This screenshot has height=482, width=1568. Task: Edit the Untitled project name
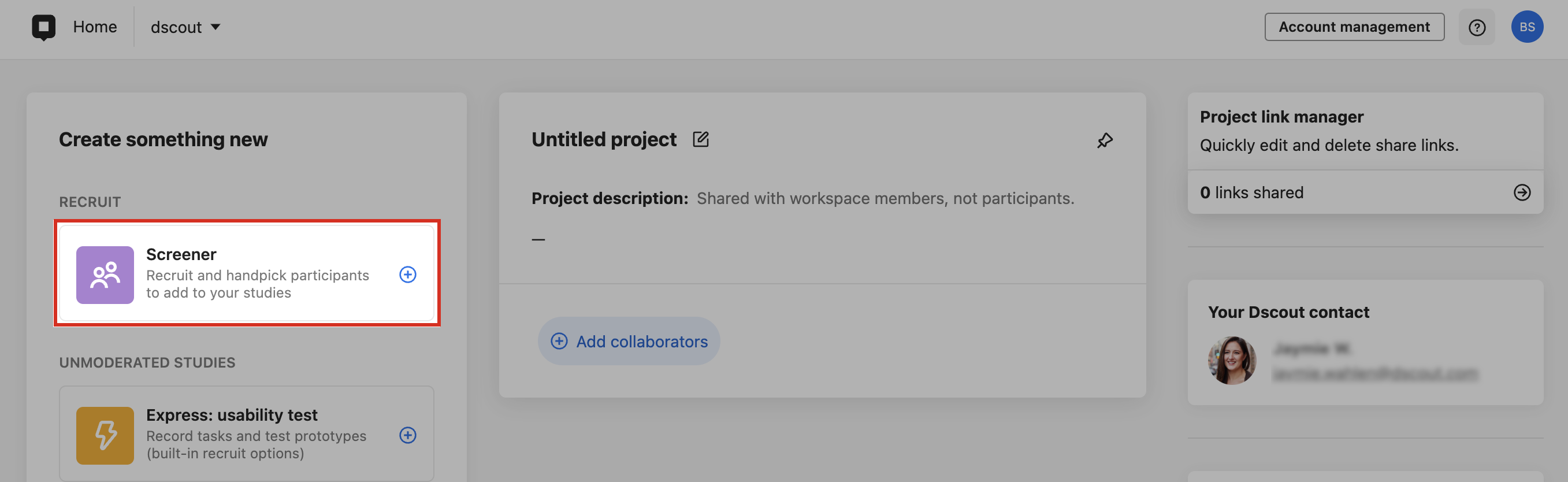click(x=700, y=139)
